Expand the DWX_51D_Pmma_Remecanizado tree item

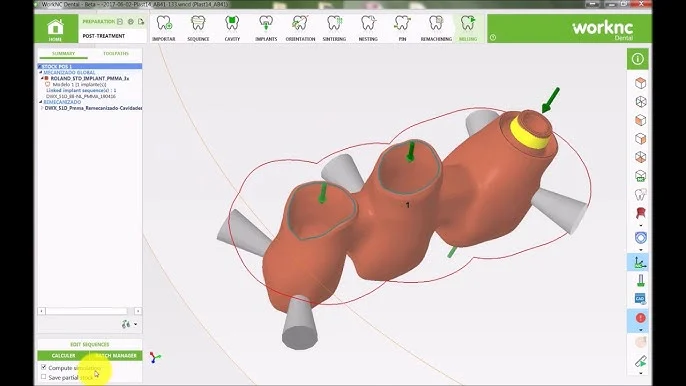tap(42, 108)
